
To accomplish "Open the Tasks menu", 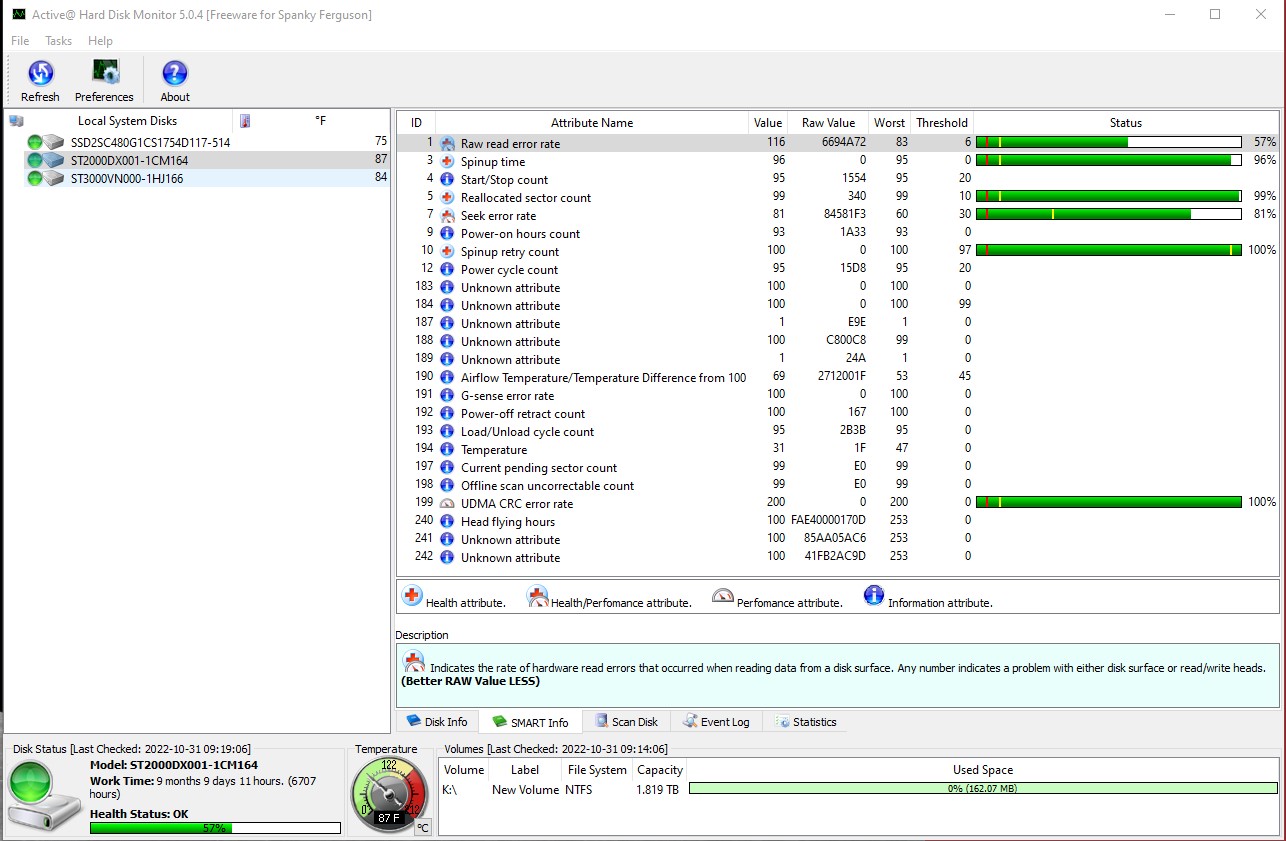I will coord(59,41).
